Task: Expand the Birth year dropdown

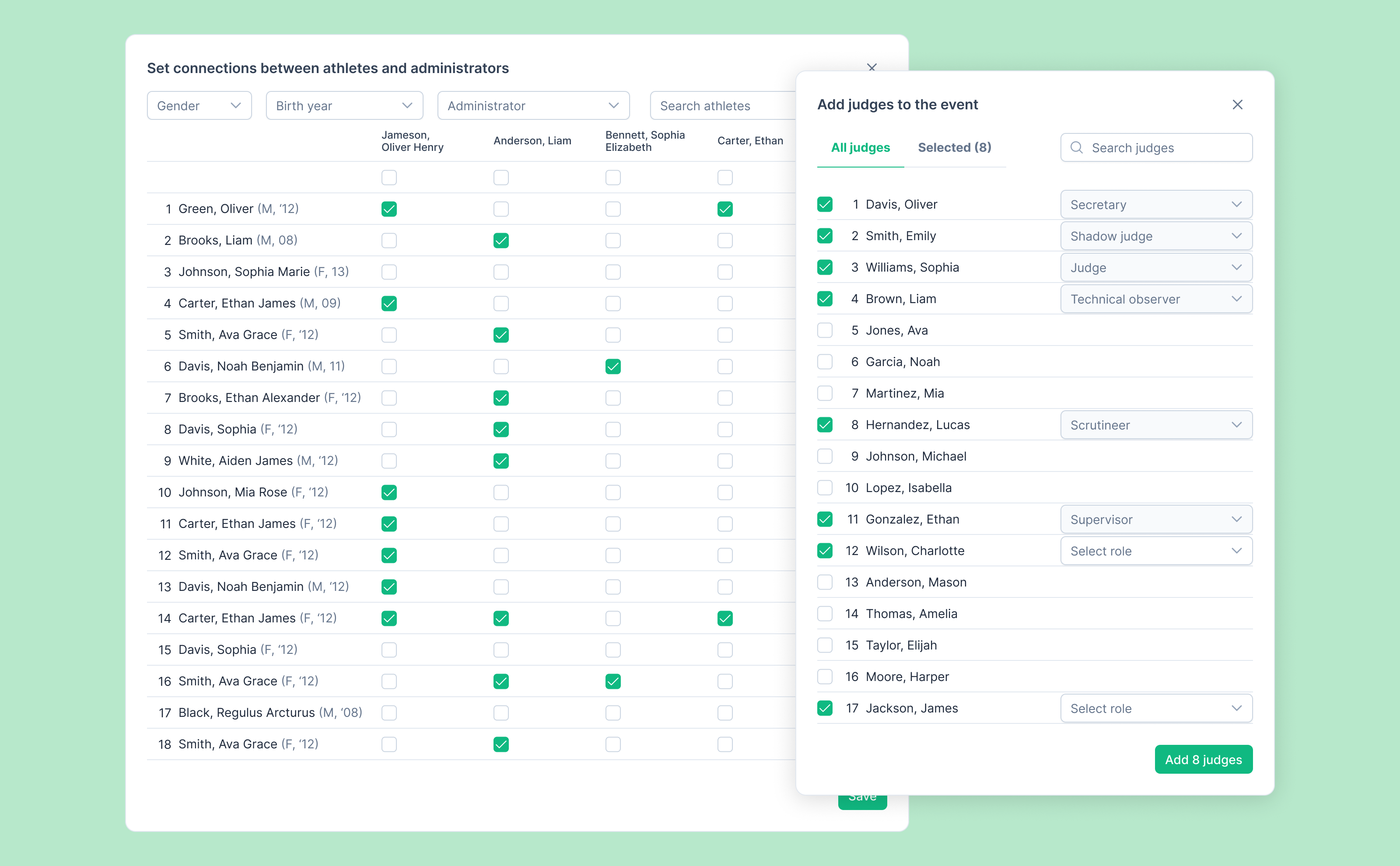Action: tap(344, 106)
